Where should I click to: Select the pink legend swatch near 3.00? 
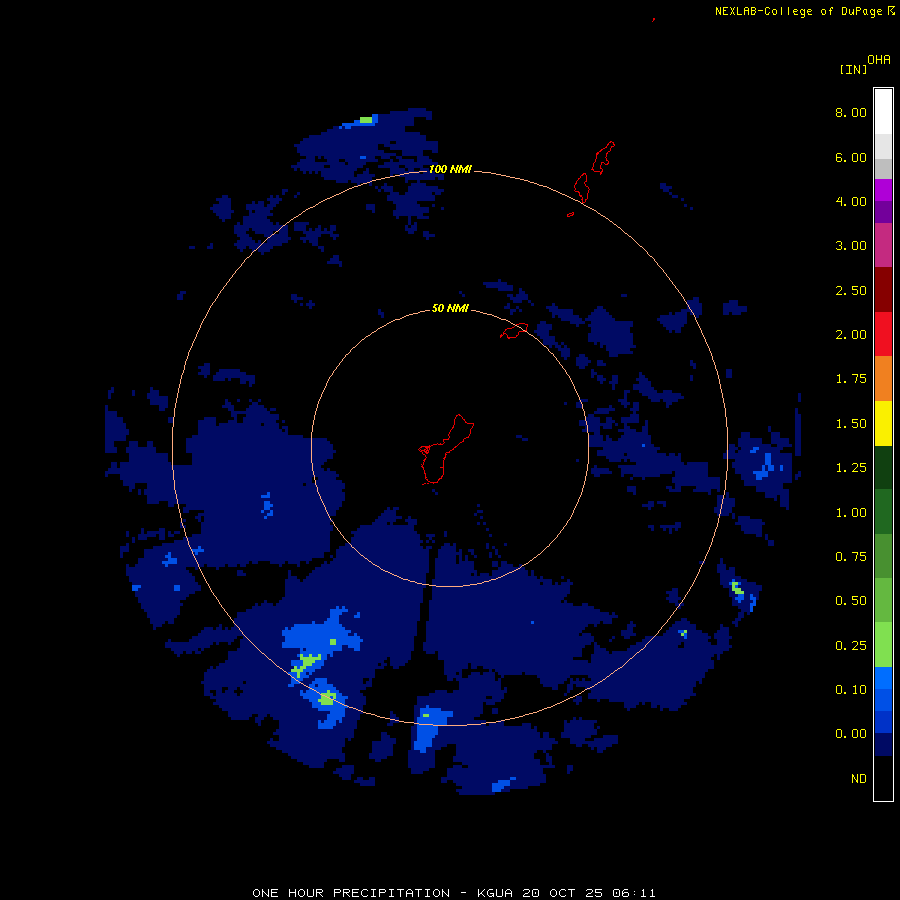pos(883,245)
